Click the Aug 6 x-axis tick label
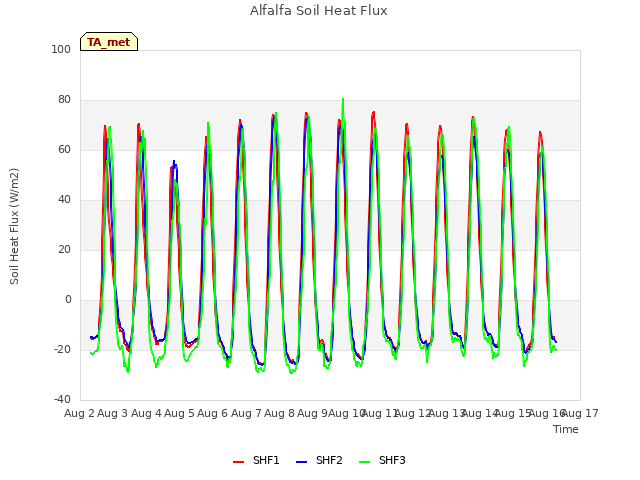 213,413
